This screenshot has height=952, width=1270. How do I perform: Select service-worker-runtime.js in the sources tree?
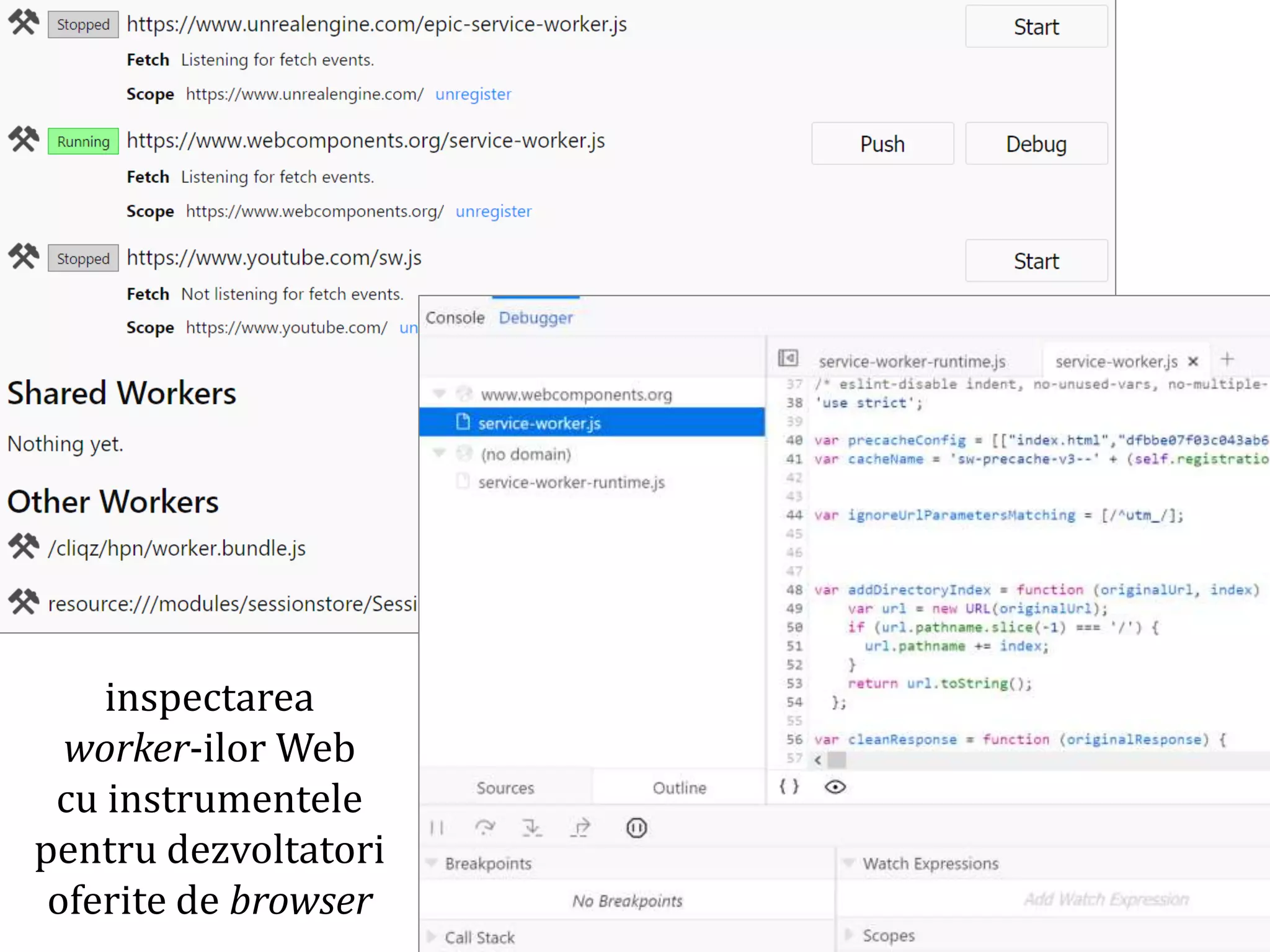[571, 482]
